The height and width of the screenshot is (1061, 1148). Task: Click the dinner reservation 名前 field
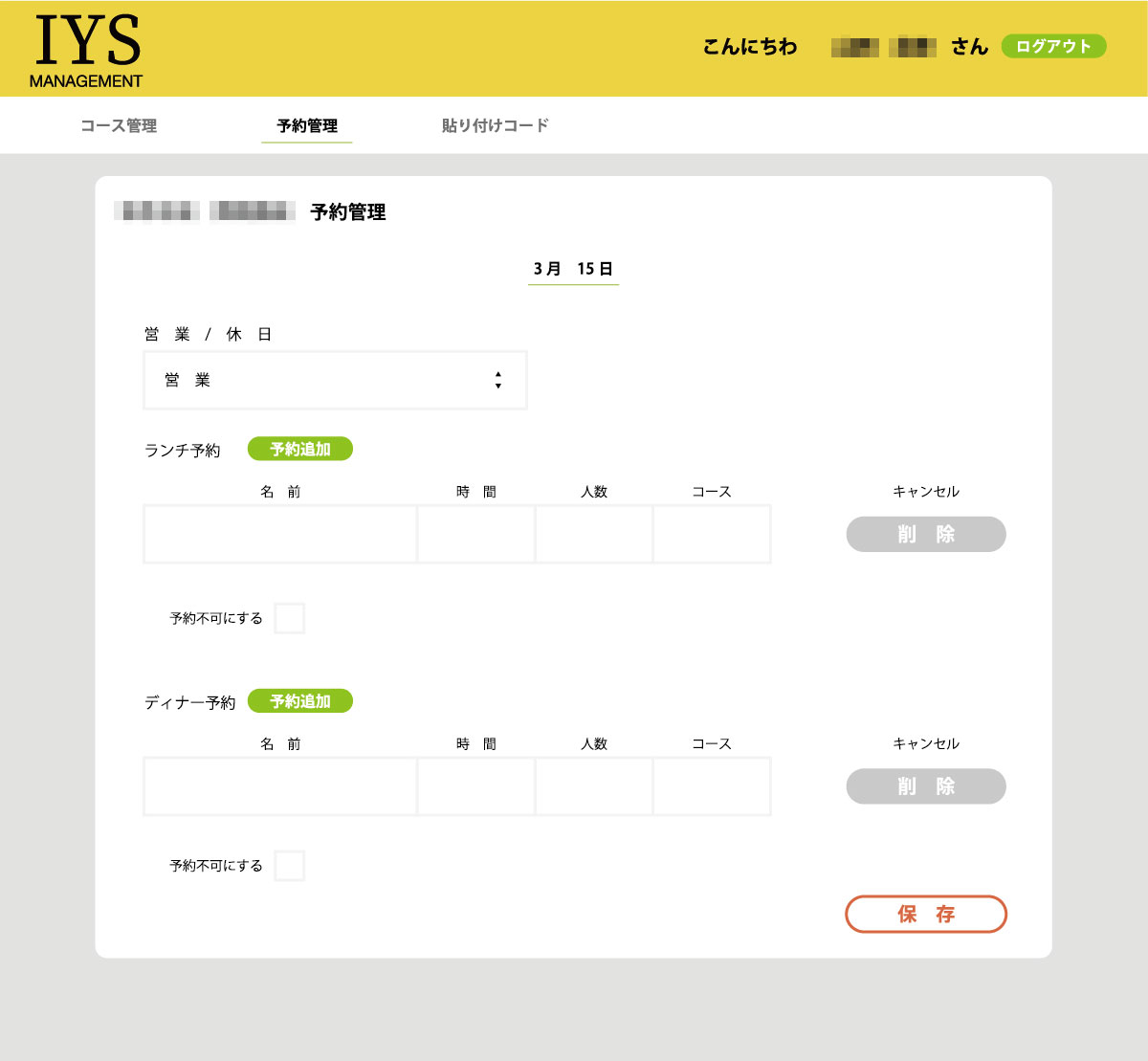tap(280, 786)
